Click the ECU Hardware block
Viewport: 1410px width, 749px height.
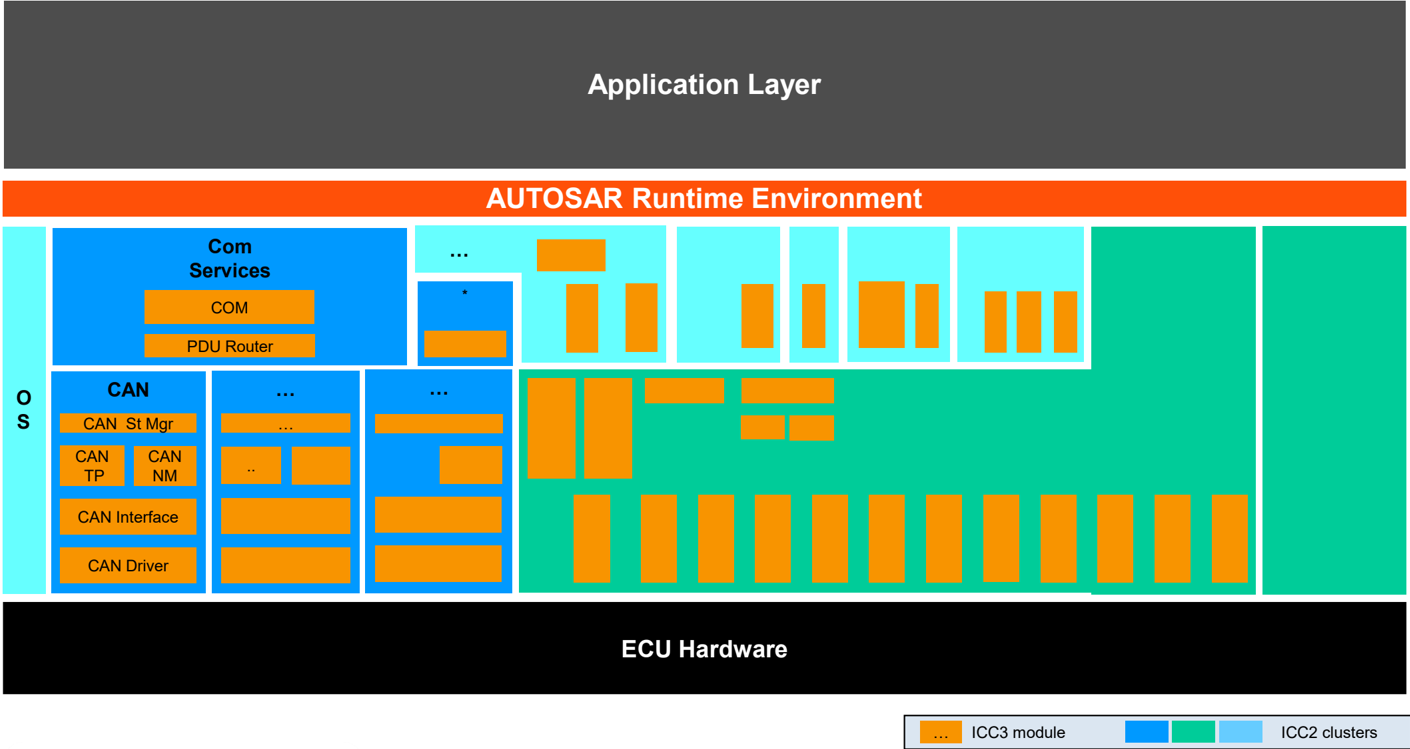[704, 648]
